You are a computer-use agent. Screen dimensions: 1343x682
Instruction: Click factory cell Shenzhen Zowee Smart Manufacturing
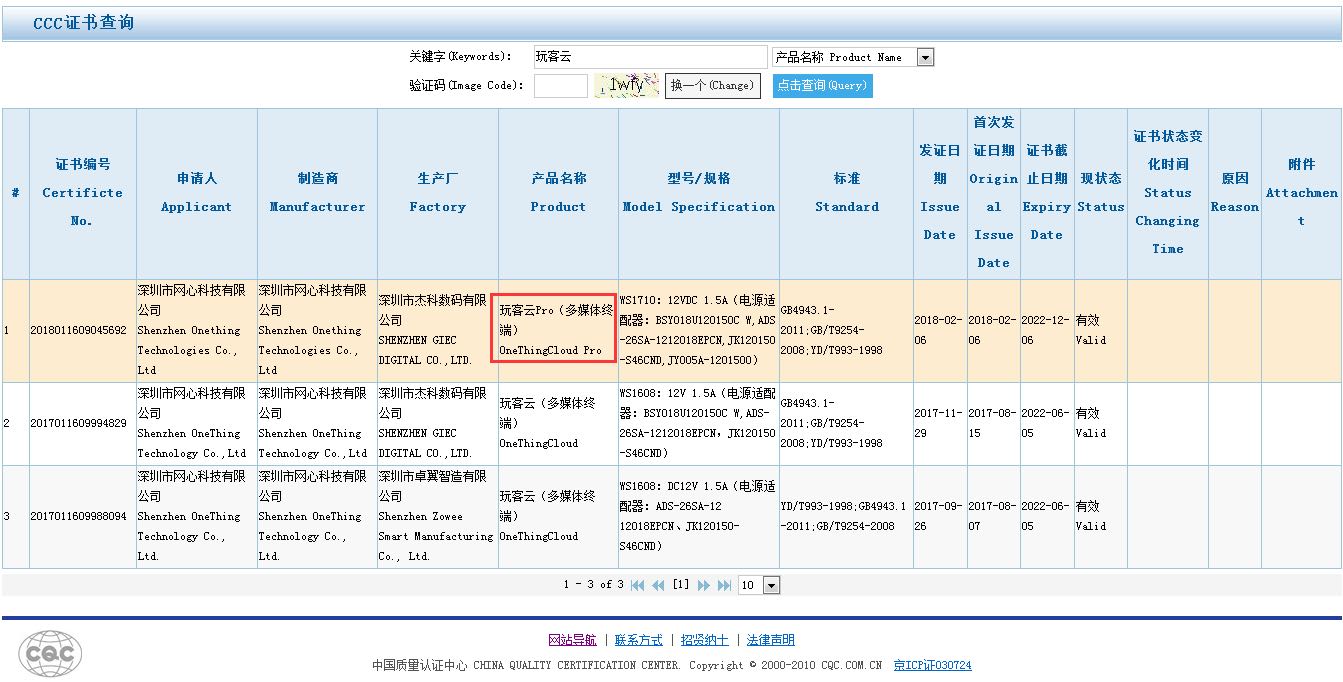[x=437, y=516]
